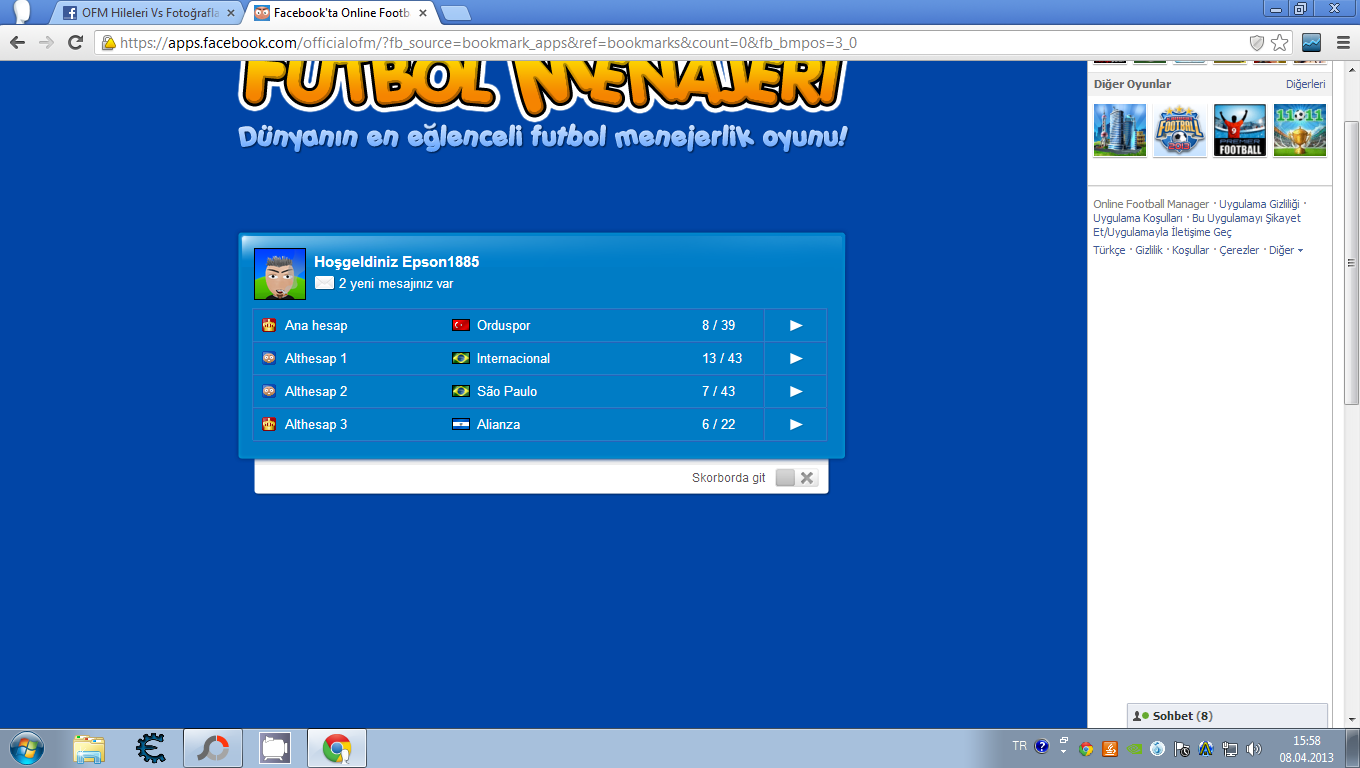Open the Çerezler link
The image size is (1360, 768).
(x=1241, y=250)
